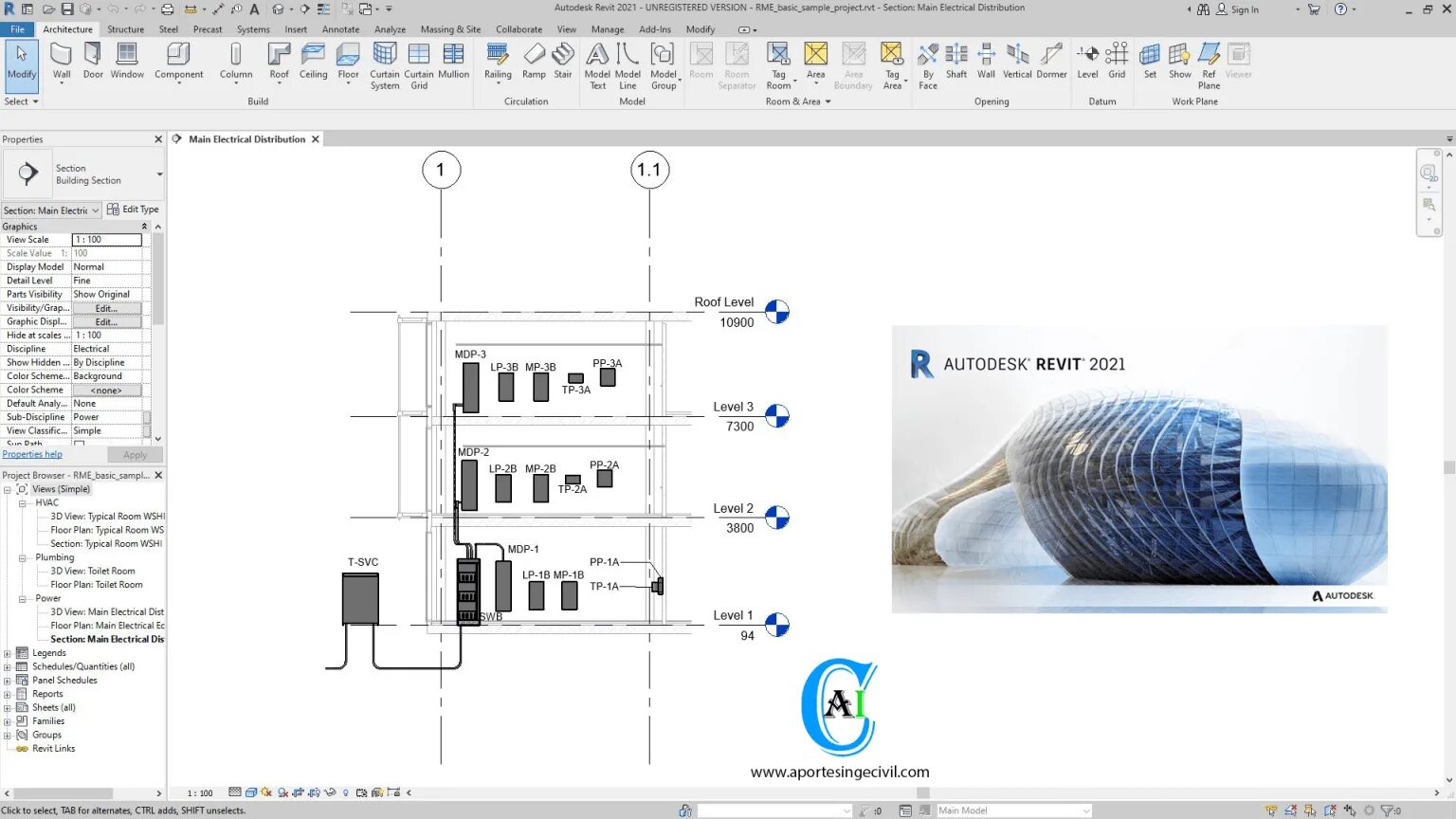
Task: Select the Dormer opening tool
Action: 1052,62
